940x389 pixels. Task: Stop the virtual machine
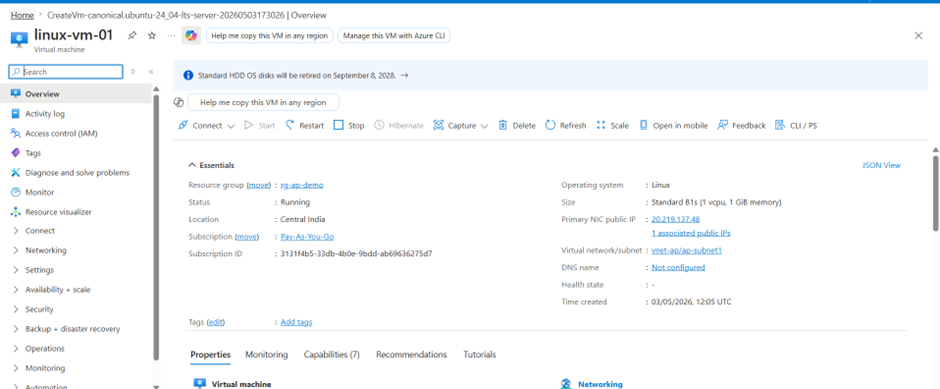click(349, 126)
